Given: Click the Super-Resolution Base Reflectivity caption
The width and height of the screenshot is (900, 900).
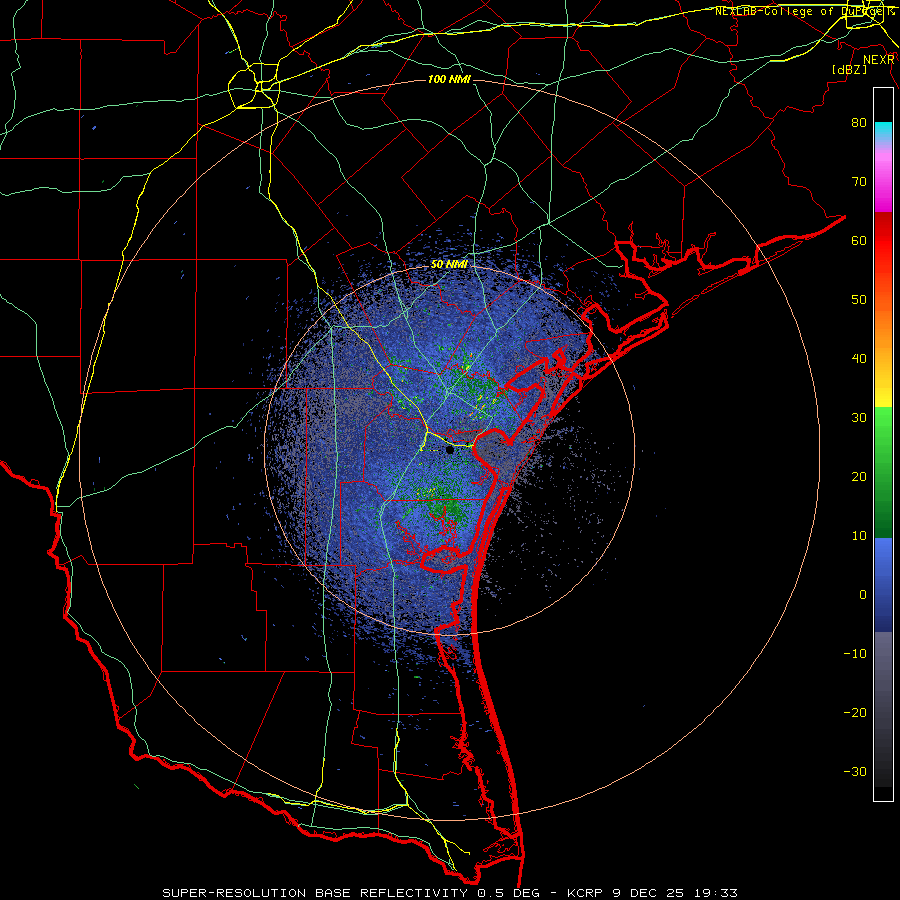Looking at the screenshot, I should tap(450, 893).
